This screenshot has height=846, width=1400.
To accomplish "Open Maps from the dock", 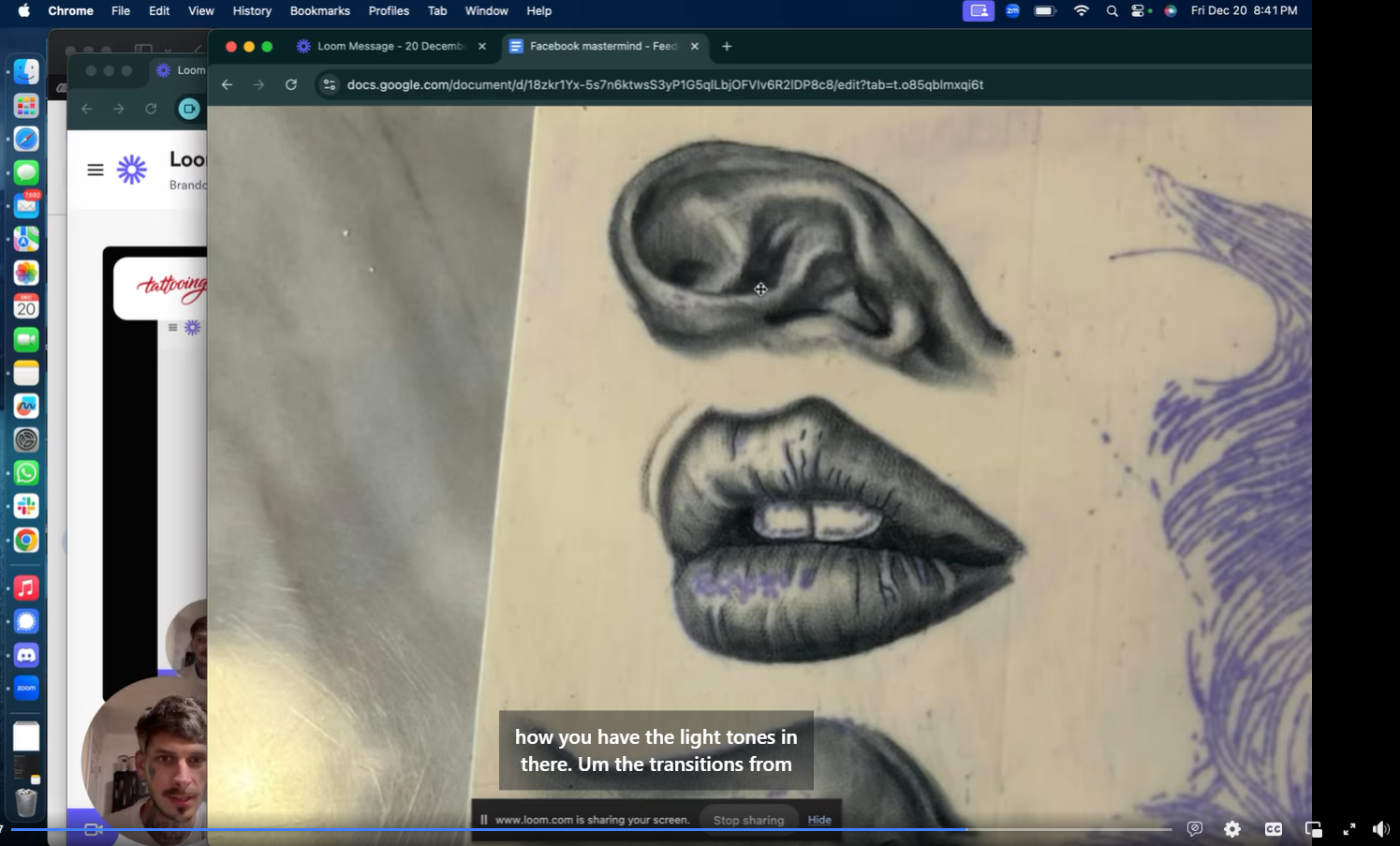I will (x=26, y=239).
